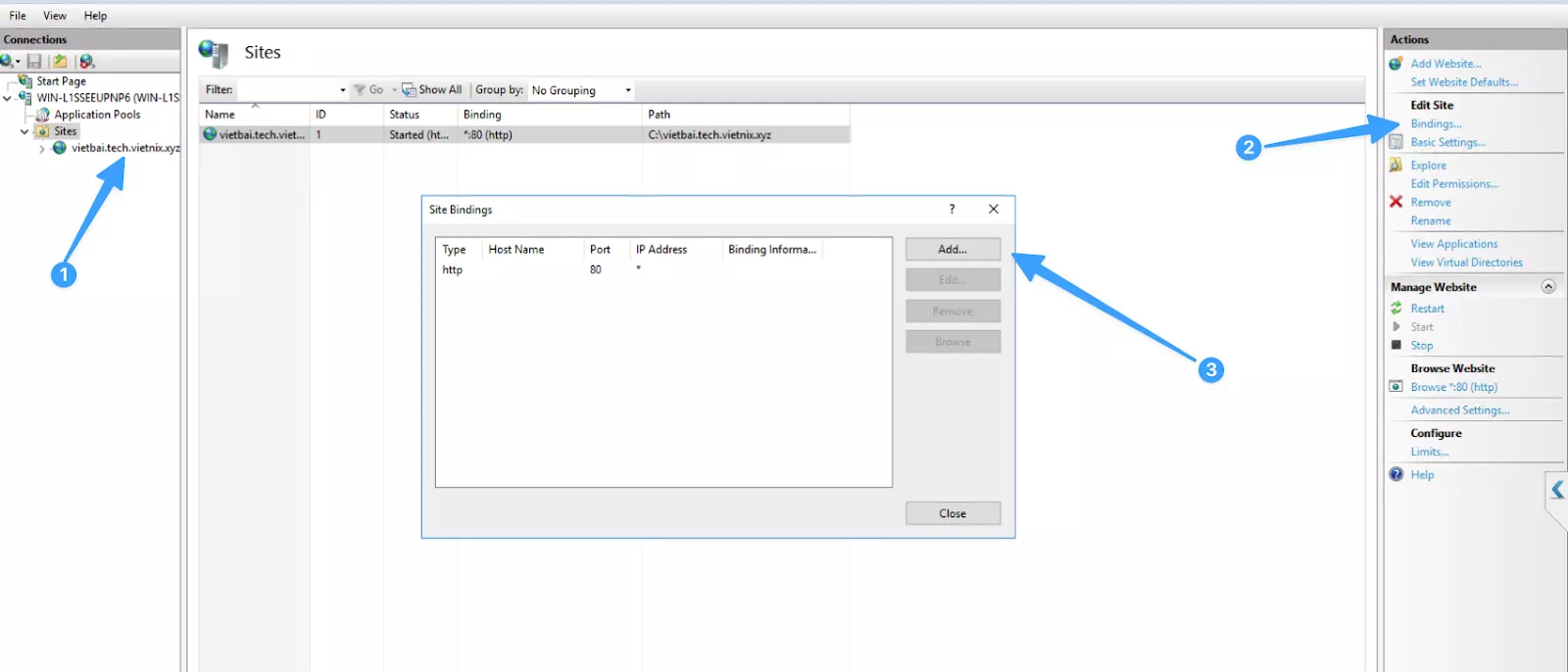Open the Filter dropdown arrow

[x=342, y=90]
